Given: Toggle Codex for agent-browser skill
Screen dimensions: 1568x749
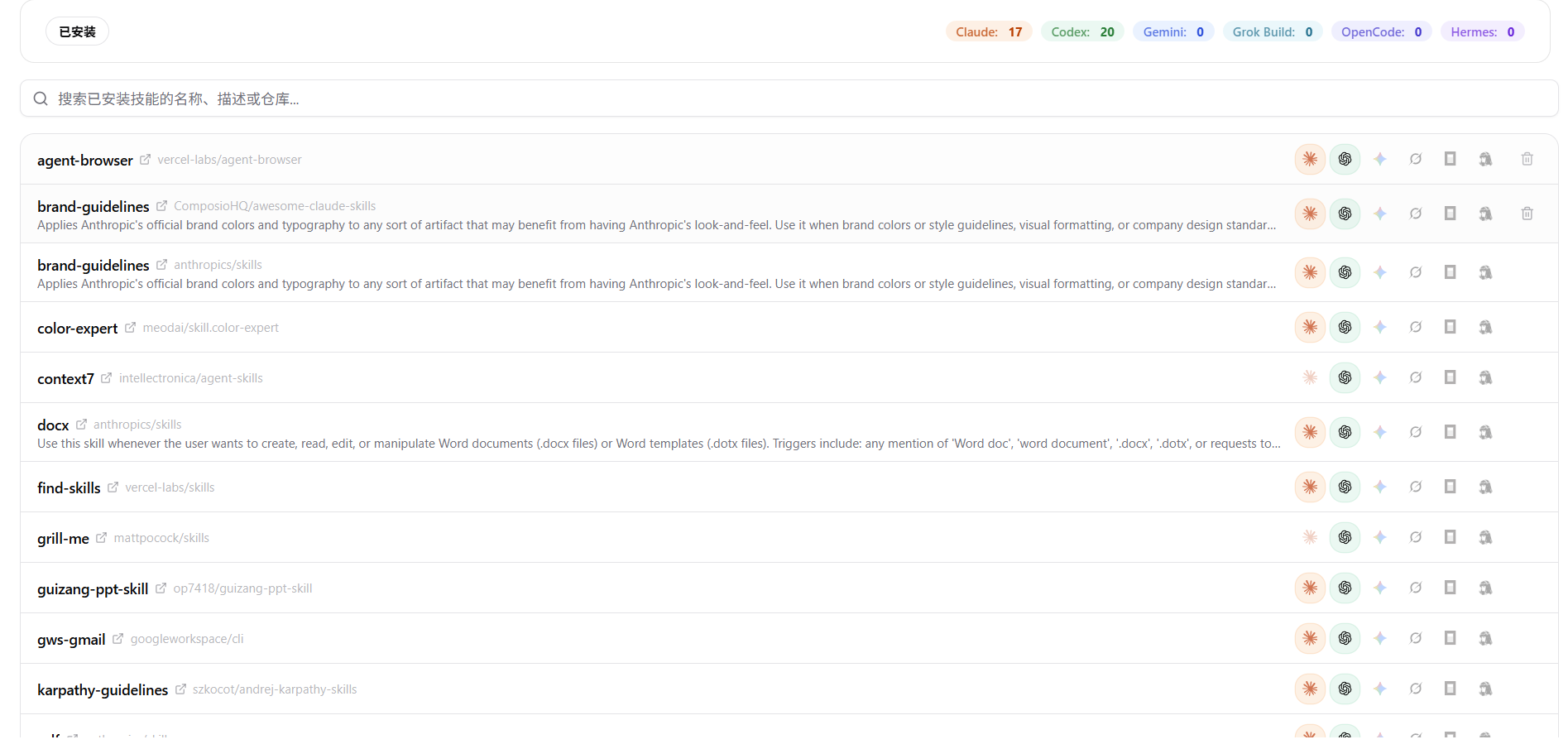Looking at the screenshot, I should (x=1345, y=159).
